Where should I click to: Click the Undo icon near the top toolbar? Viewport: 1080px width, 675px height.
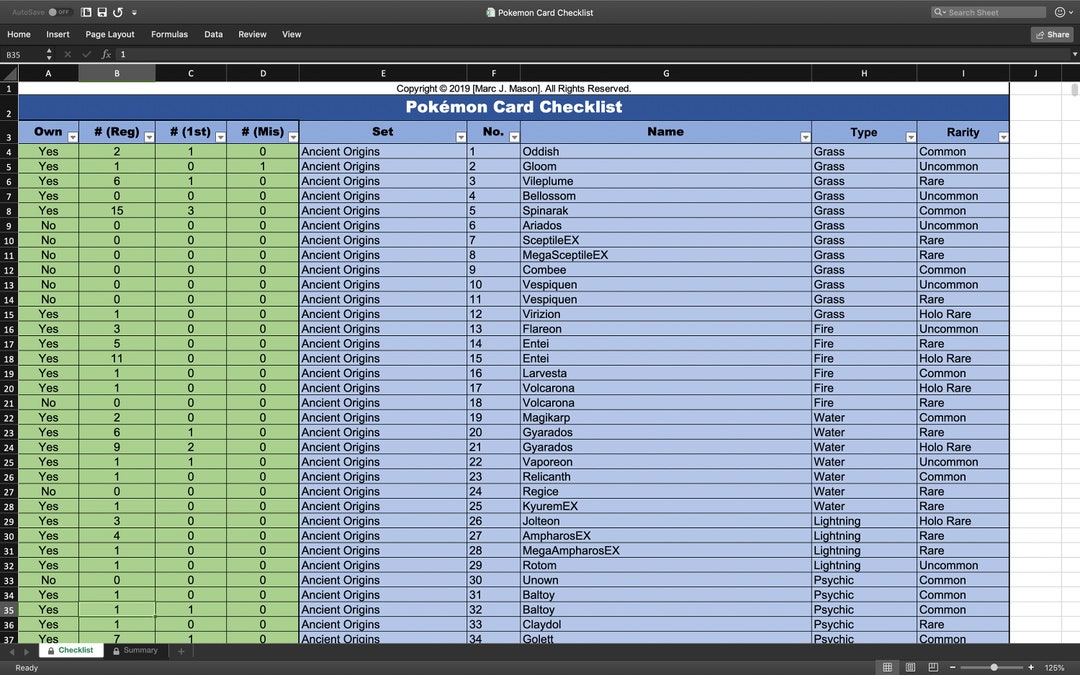coord(119,12)
